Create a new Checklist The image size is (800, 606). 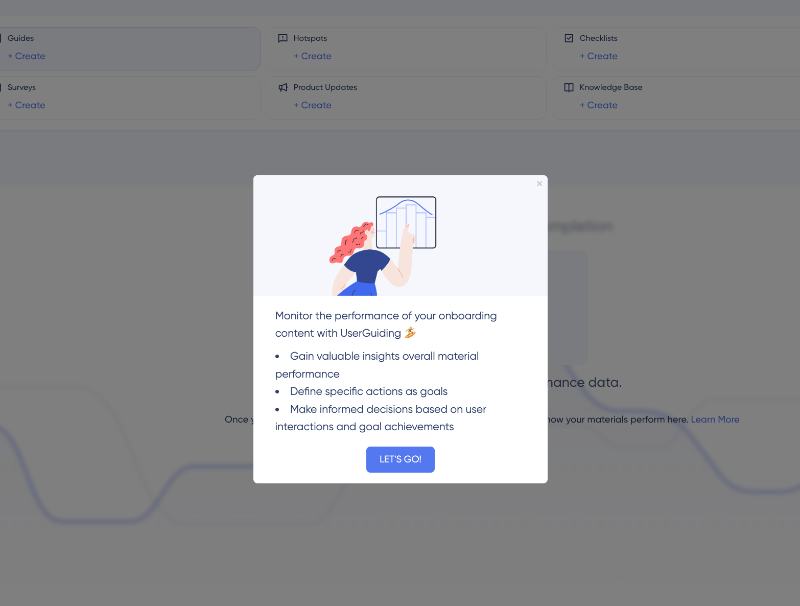pyautogui.click(x=599, y=56)
